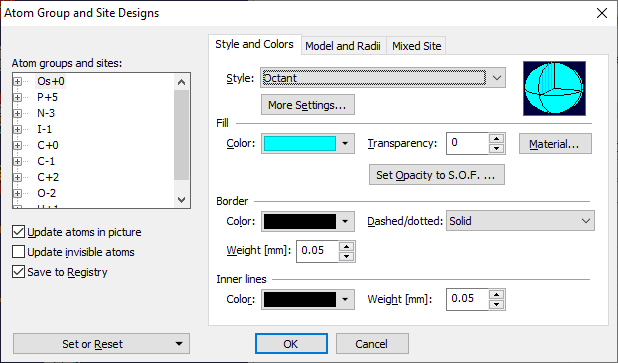Screen dimensions: 618x363
Task: Click the Cancel button
Action: [372, 344]
